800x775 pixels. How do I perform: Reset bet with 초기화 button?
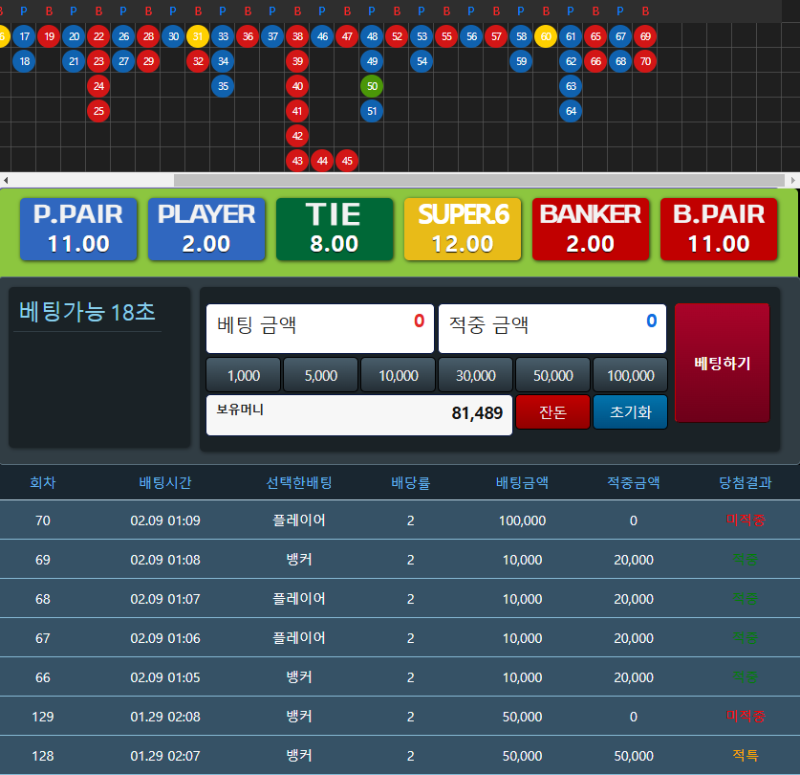pyautogui.click(x=631, y=412)
